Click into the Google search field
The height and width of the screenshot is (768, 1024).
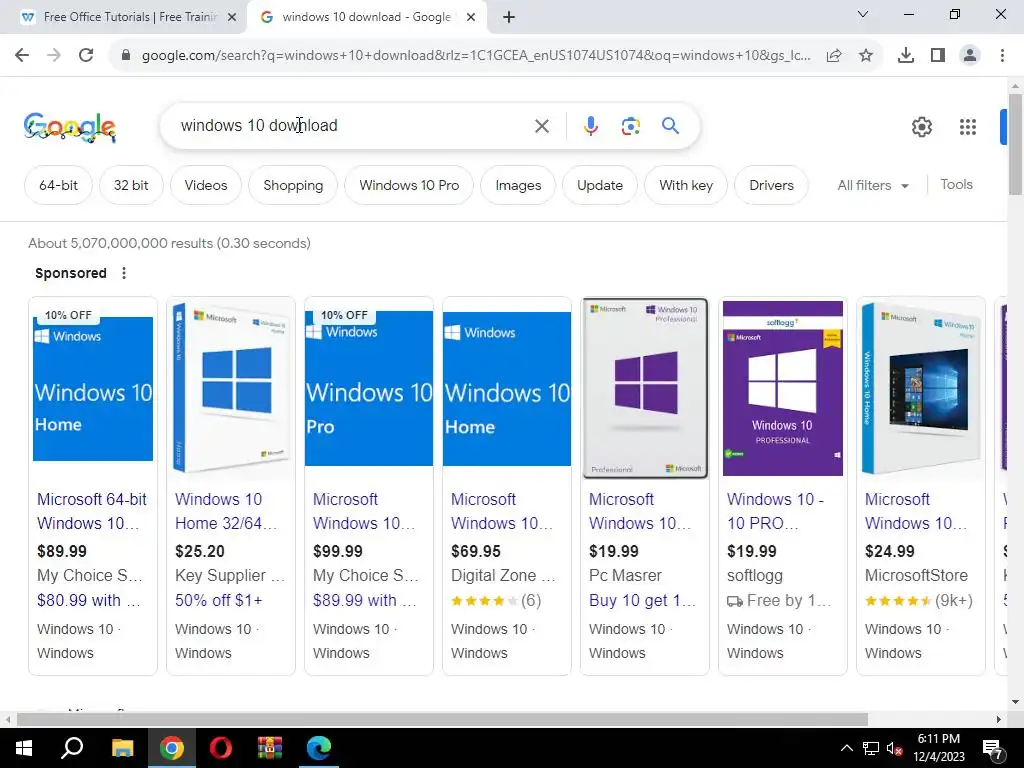click(x=353, y=125)
